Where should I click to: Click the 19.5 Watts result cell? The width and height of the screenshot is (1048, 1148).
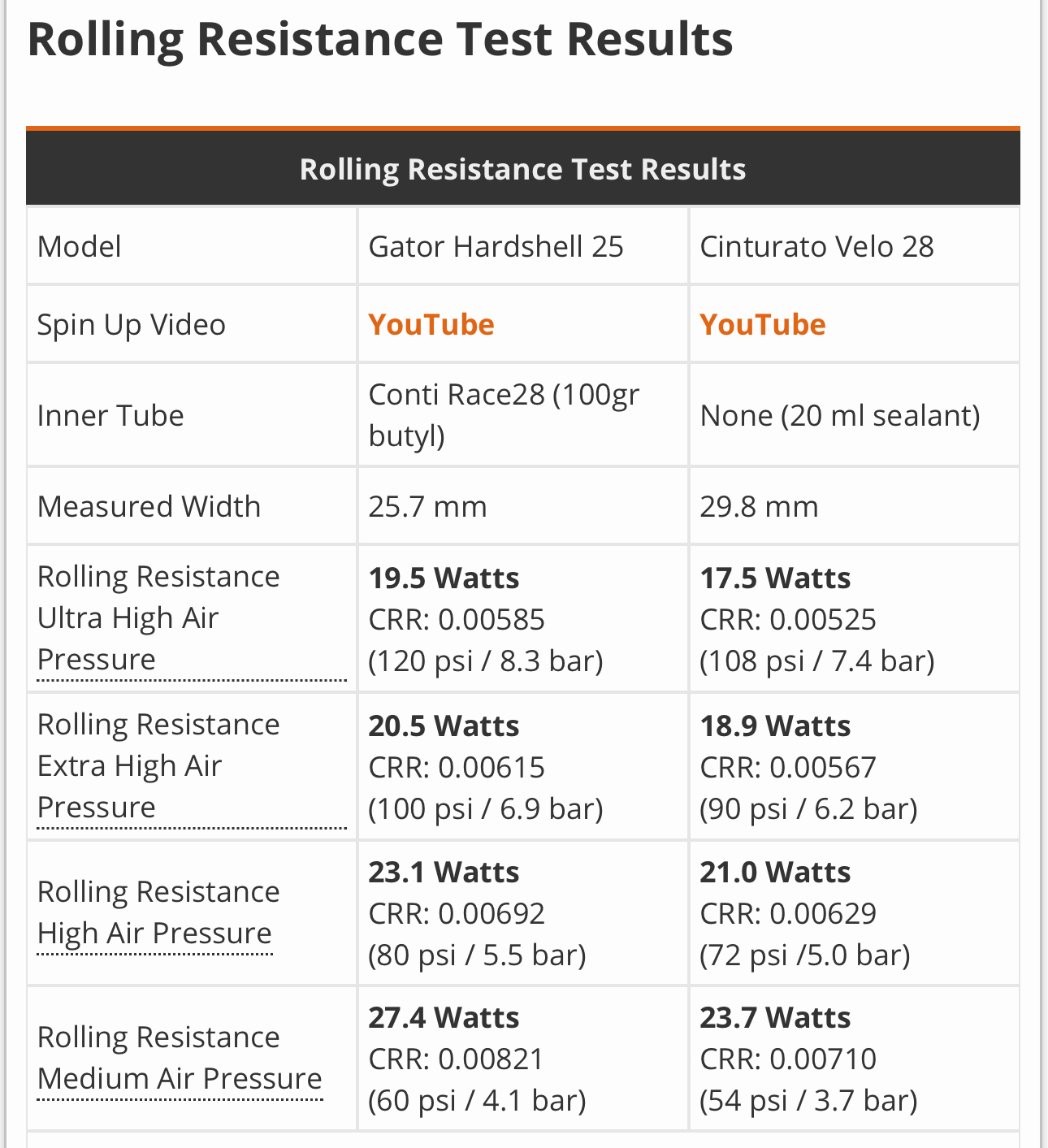pyautogui.click(x=444, y=578)
